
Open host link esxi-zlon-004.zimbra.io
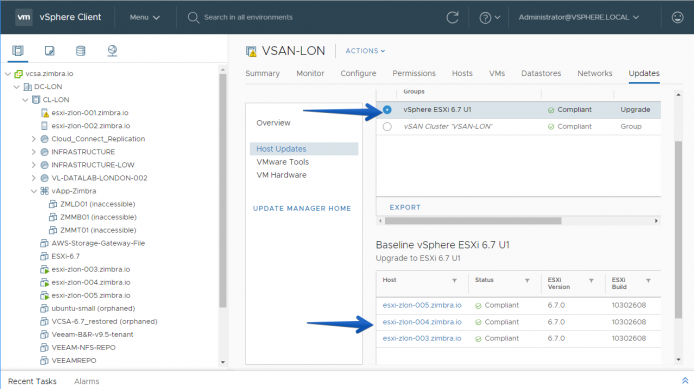click(422, 322)
